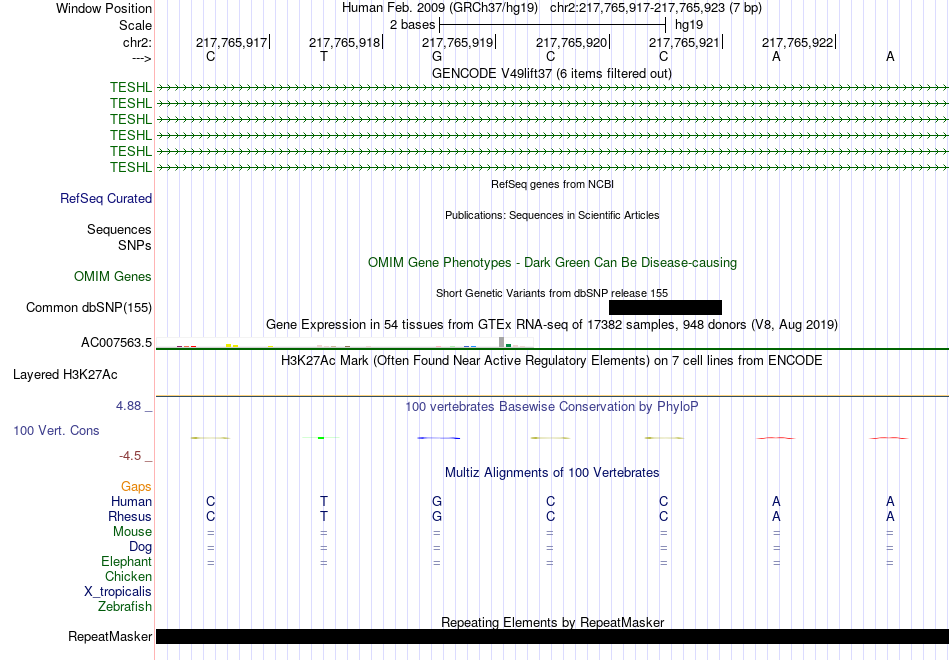Click the Mouse species label

tap(132, 532)
